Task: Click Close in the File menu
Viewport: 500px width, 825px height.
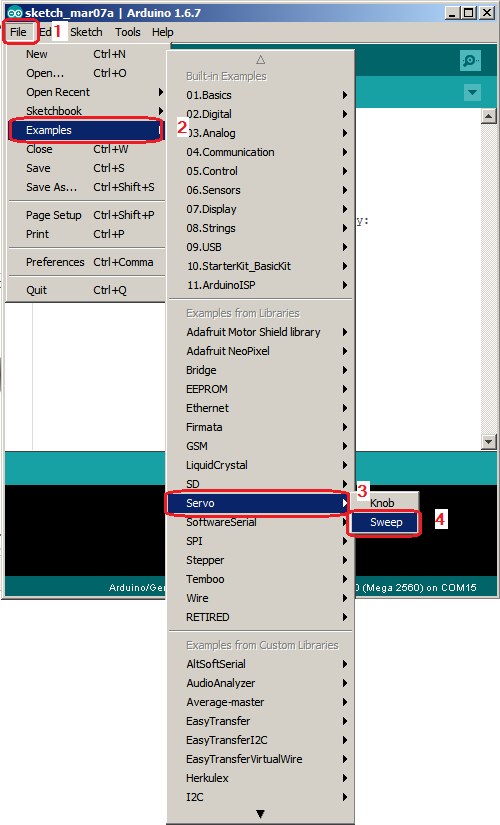Action: [87, 149]
